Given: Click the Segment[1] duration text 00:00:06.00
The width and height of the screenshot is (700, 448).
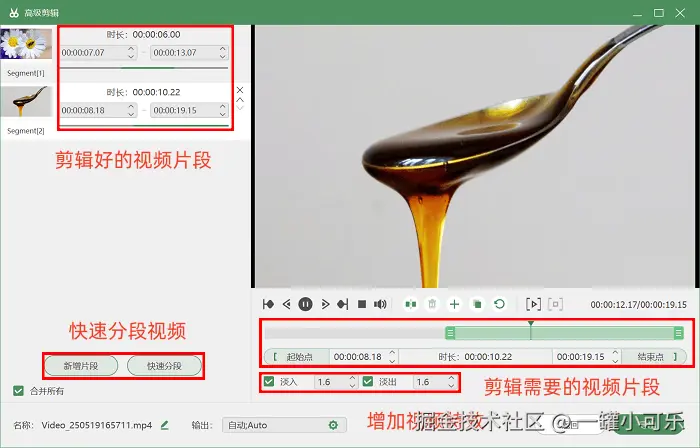Looking at the screenshot, I should tap(156, 34).
